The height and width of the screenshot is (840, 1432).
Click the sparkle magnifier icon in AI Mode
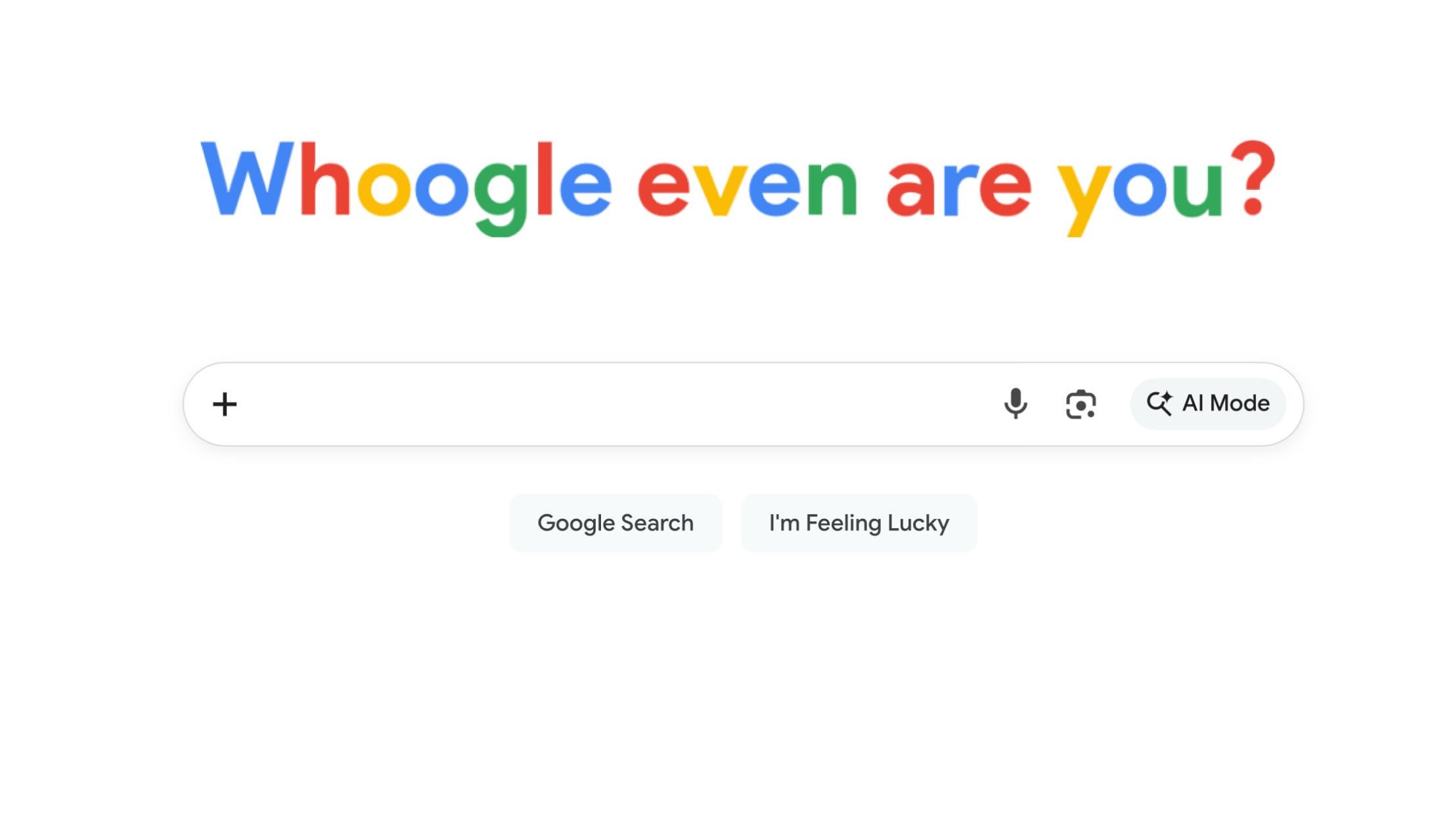(1159, 403)
